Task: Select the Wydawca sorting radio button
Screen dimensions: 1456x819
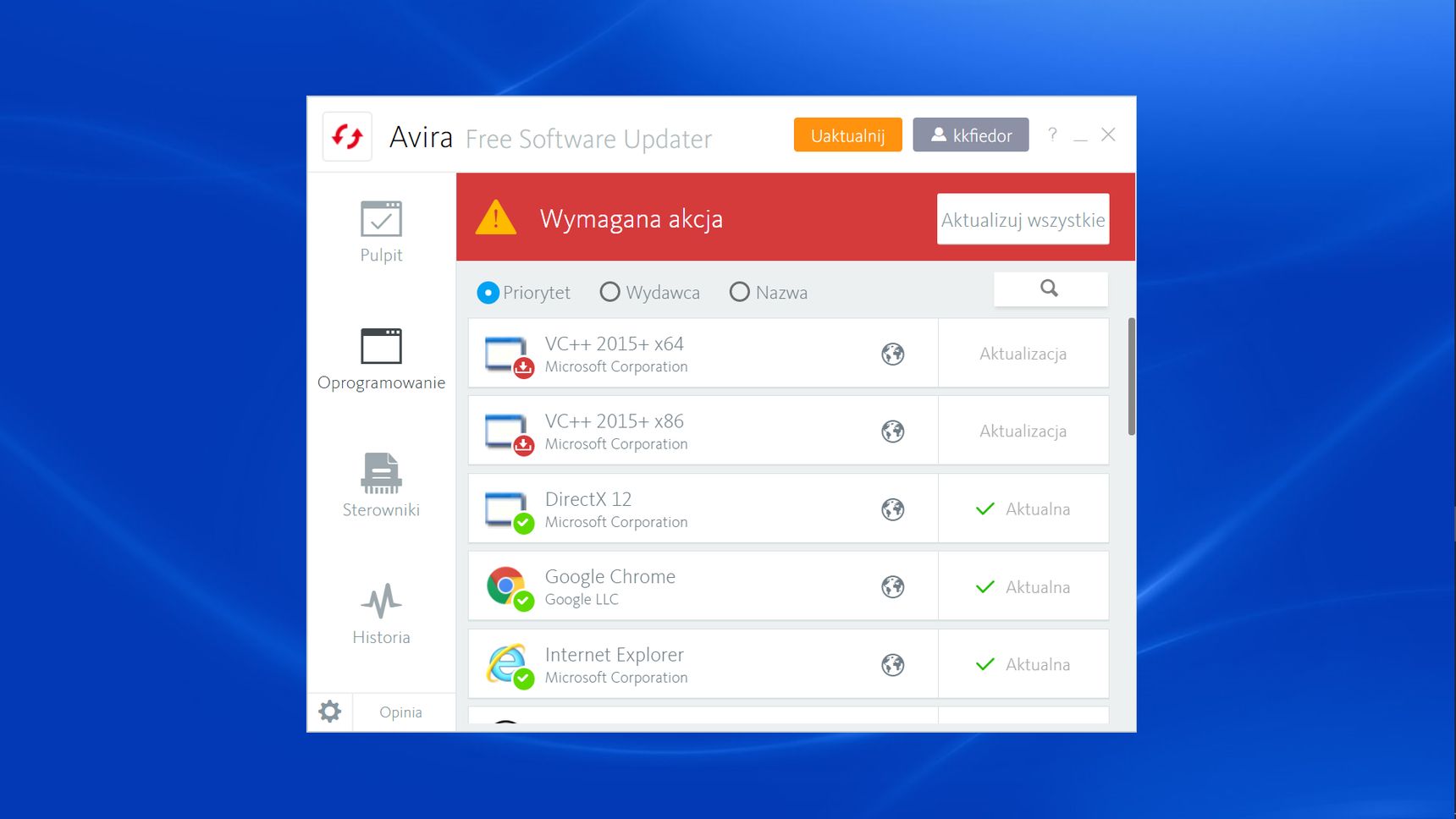Action: click(609, 292)
